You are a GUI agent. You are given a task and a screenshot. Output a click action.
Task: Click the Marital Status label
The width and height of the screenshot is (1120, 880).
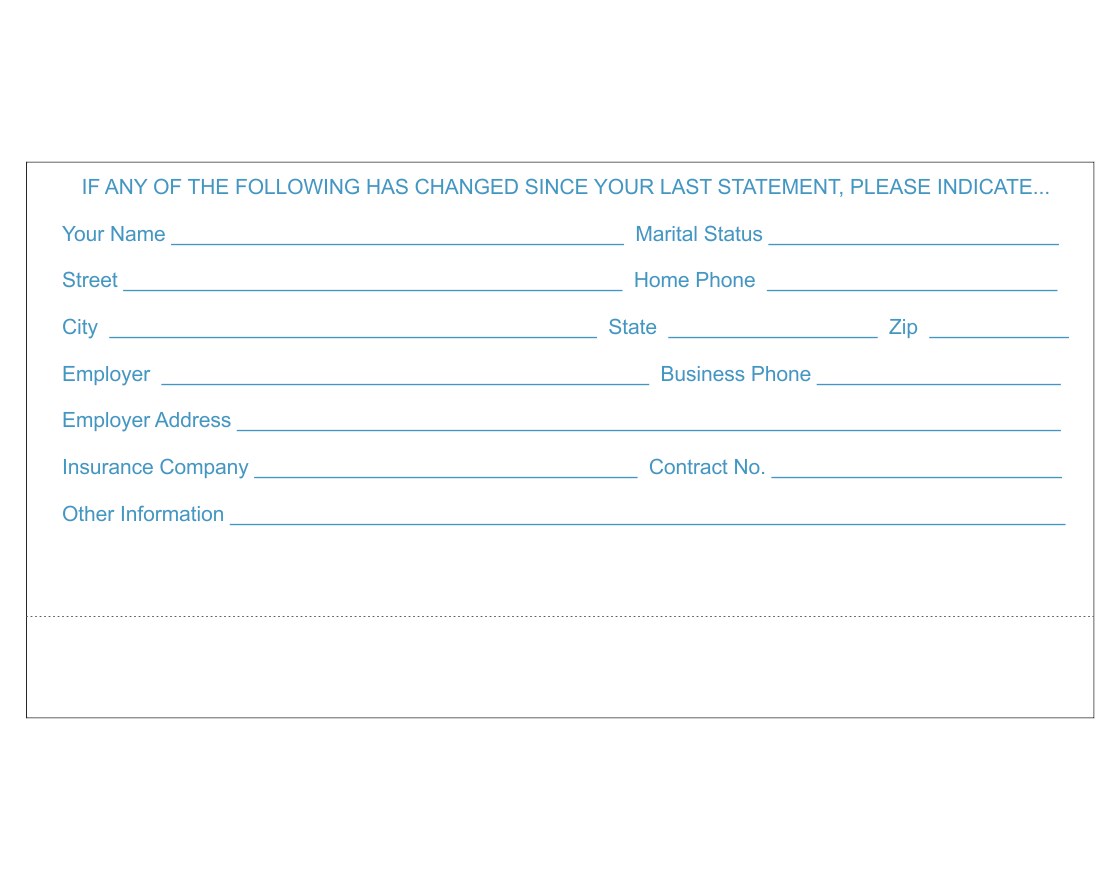click(699, 234)
